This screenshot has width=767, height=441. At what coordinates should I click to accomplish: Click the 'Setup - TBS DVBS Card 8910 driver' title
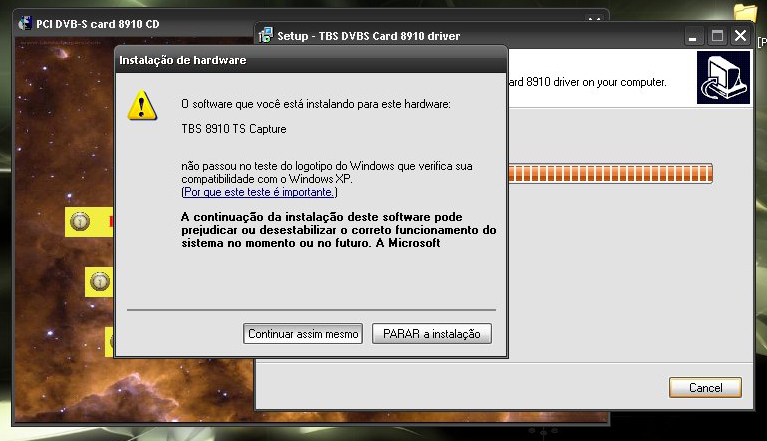369,36
